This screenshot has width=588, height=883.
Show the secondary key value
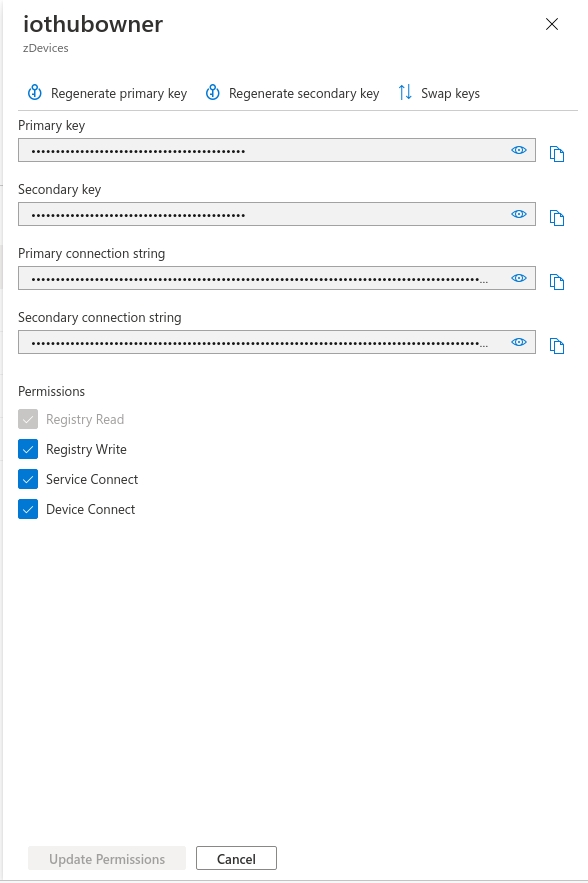point(519,214)
